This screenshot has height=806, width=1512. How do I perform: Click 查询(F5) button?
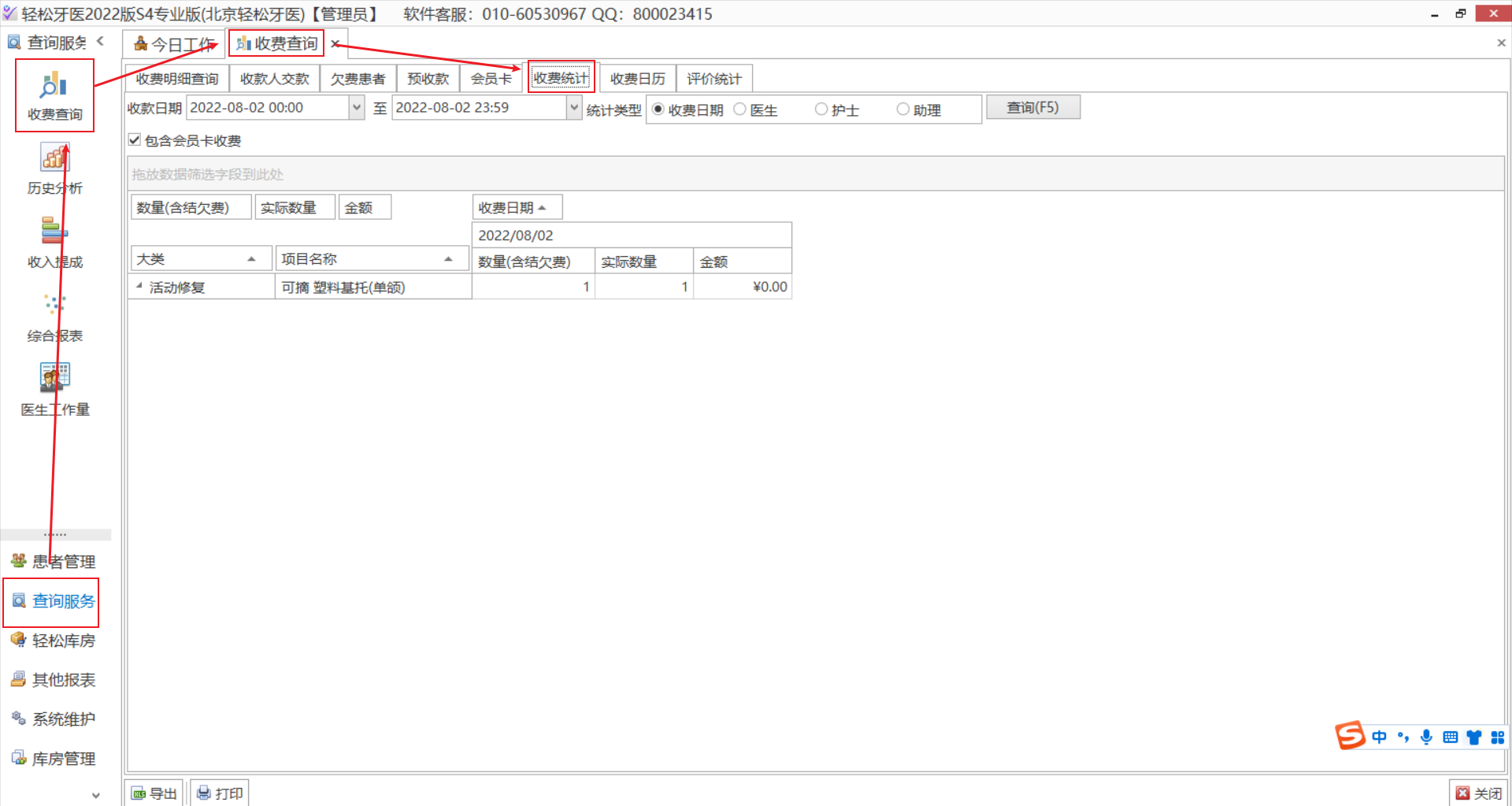coord(1033,107)
